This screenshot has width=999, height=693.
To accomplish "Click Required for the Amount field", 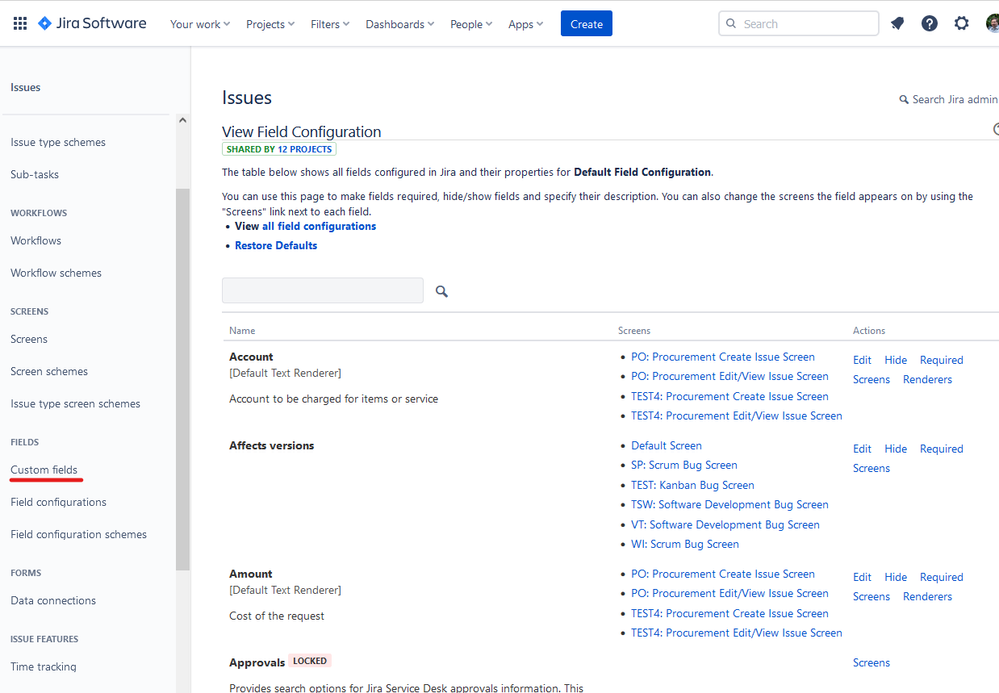I will [941, 577].
